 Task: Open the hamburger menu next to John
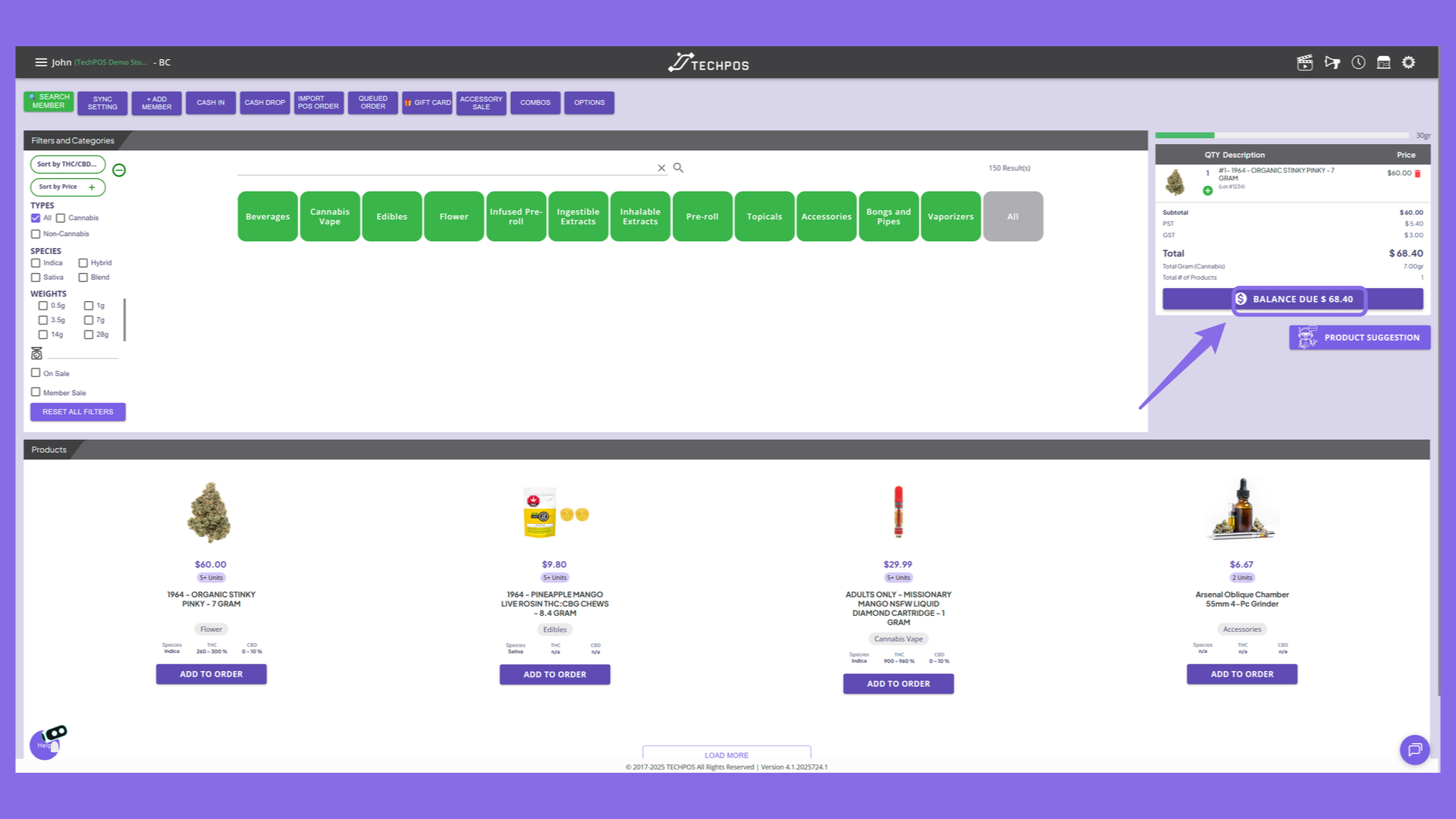(x=41, y=62)
